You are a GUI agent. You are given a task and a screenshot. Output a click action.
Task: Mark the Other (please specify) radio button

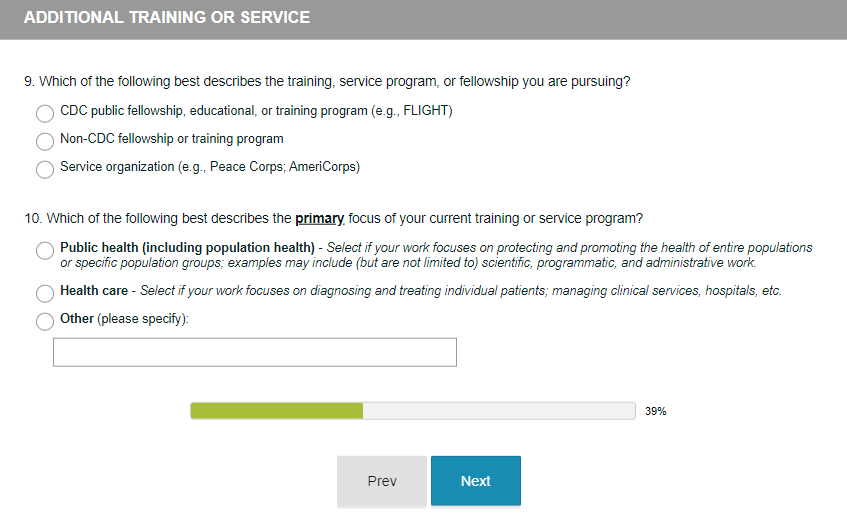(45, 322)
